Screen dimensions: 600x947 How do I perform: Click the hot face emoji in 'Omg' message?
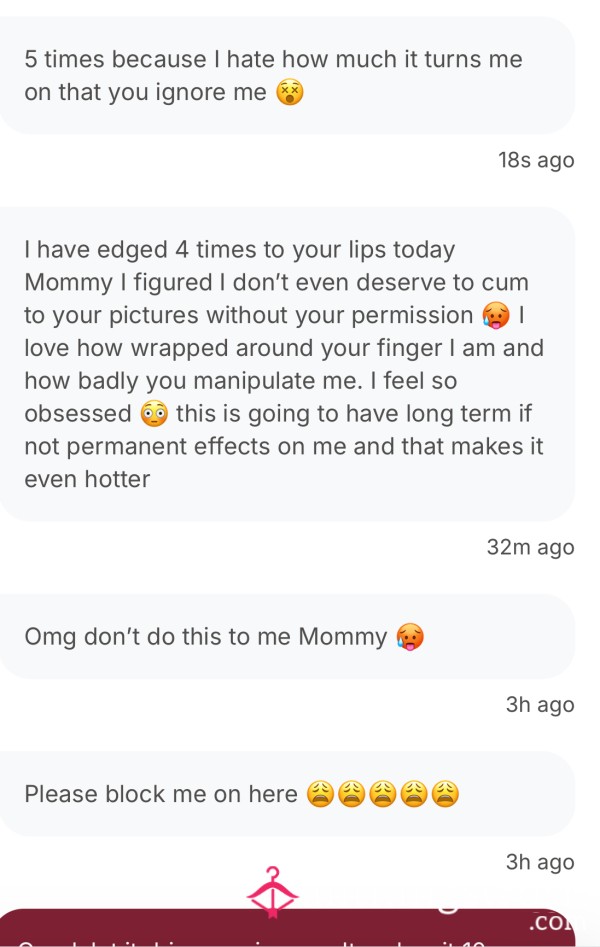pos(410,637)
